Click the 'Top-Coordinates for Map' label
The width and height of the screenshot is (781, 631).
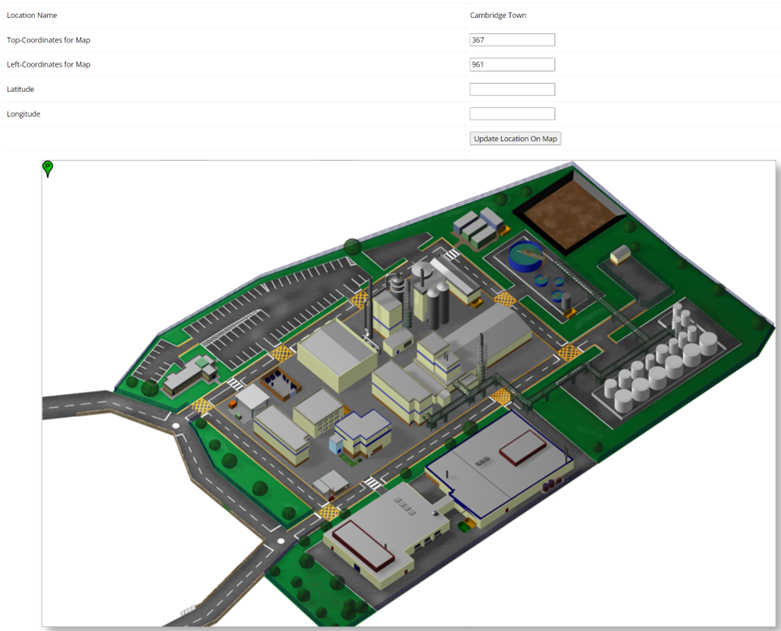(48, 40)
